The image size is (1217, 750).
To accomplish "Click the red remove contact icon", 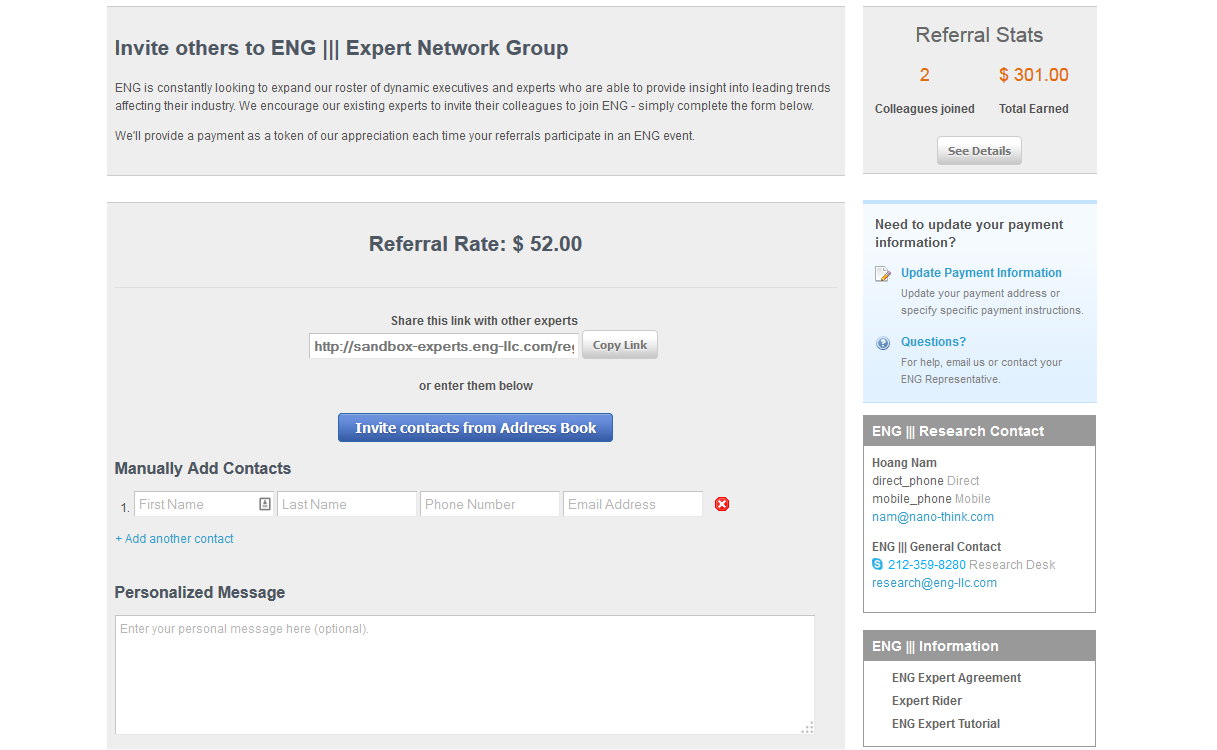I will pyautogui.click(x=722, y=504).
